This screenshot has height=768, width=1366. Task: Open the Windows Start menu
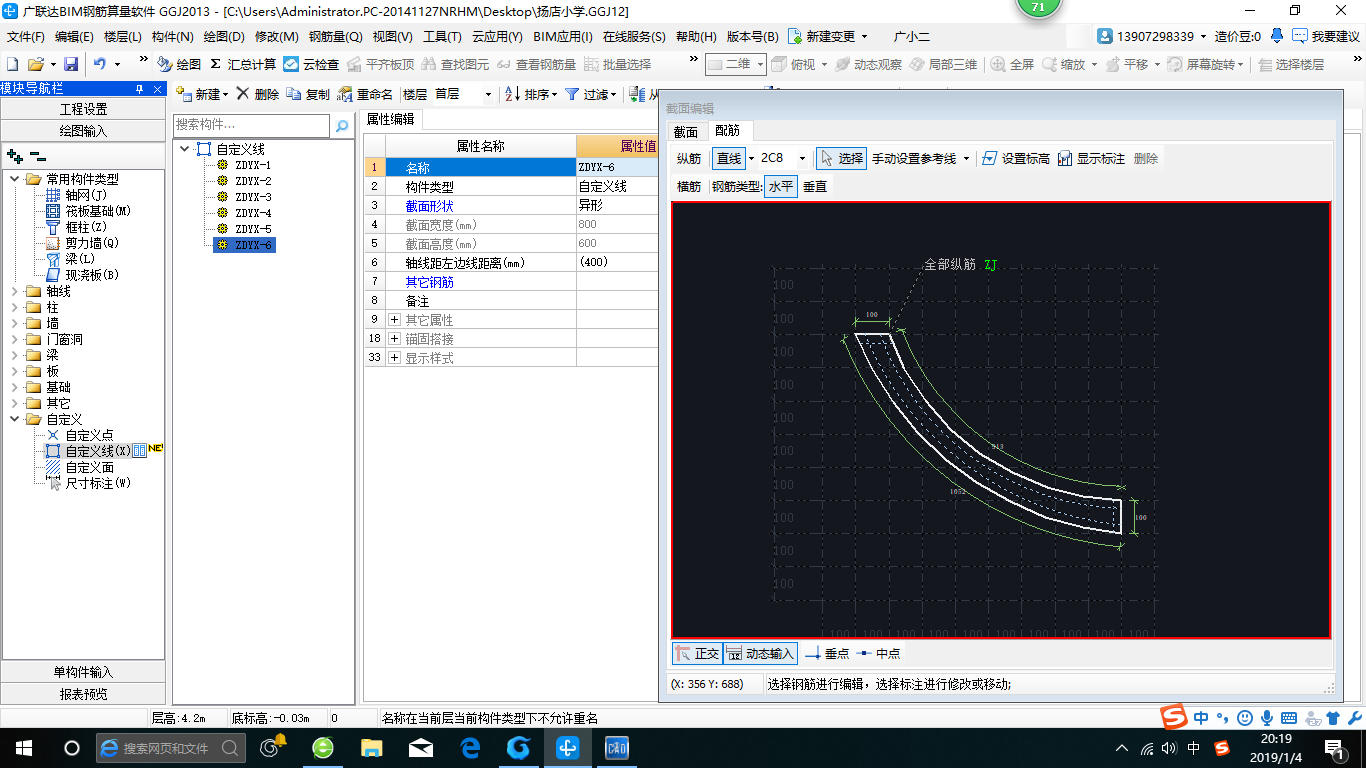(x=23, y=747)
